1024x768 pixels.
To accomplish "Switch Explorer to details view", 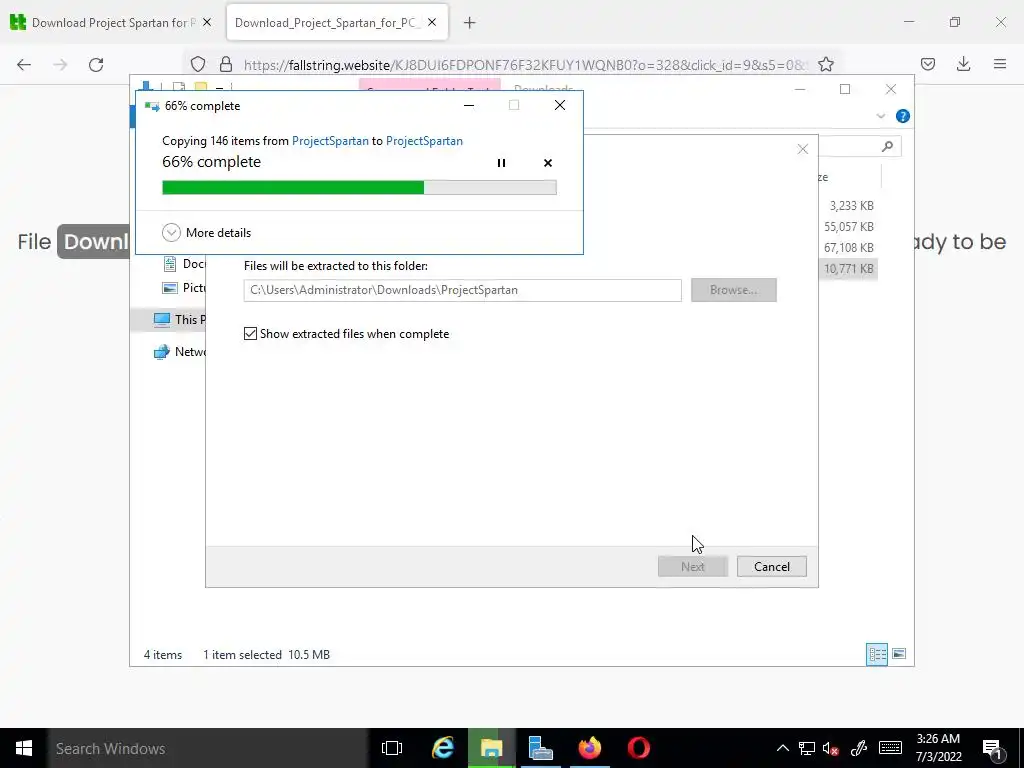I will [x=876, y=654].
